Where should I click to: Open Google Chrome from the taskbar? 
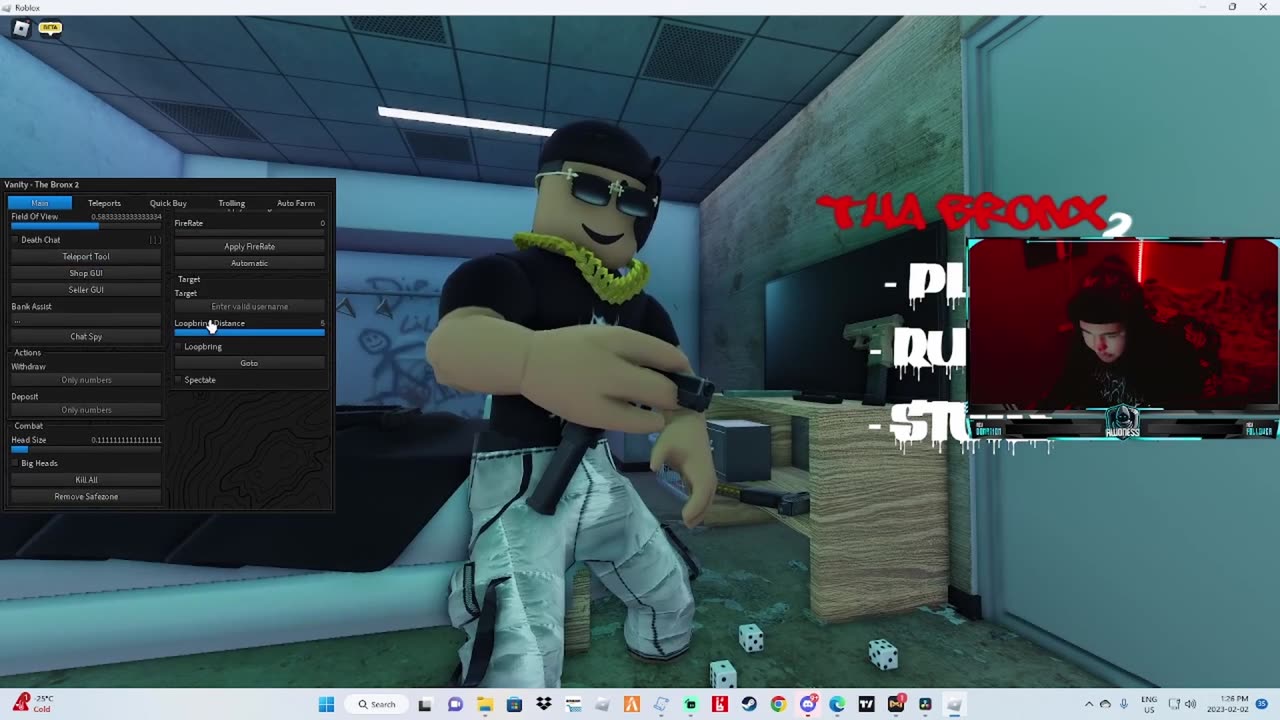coord(778,705)
